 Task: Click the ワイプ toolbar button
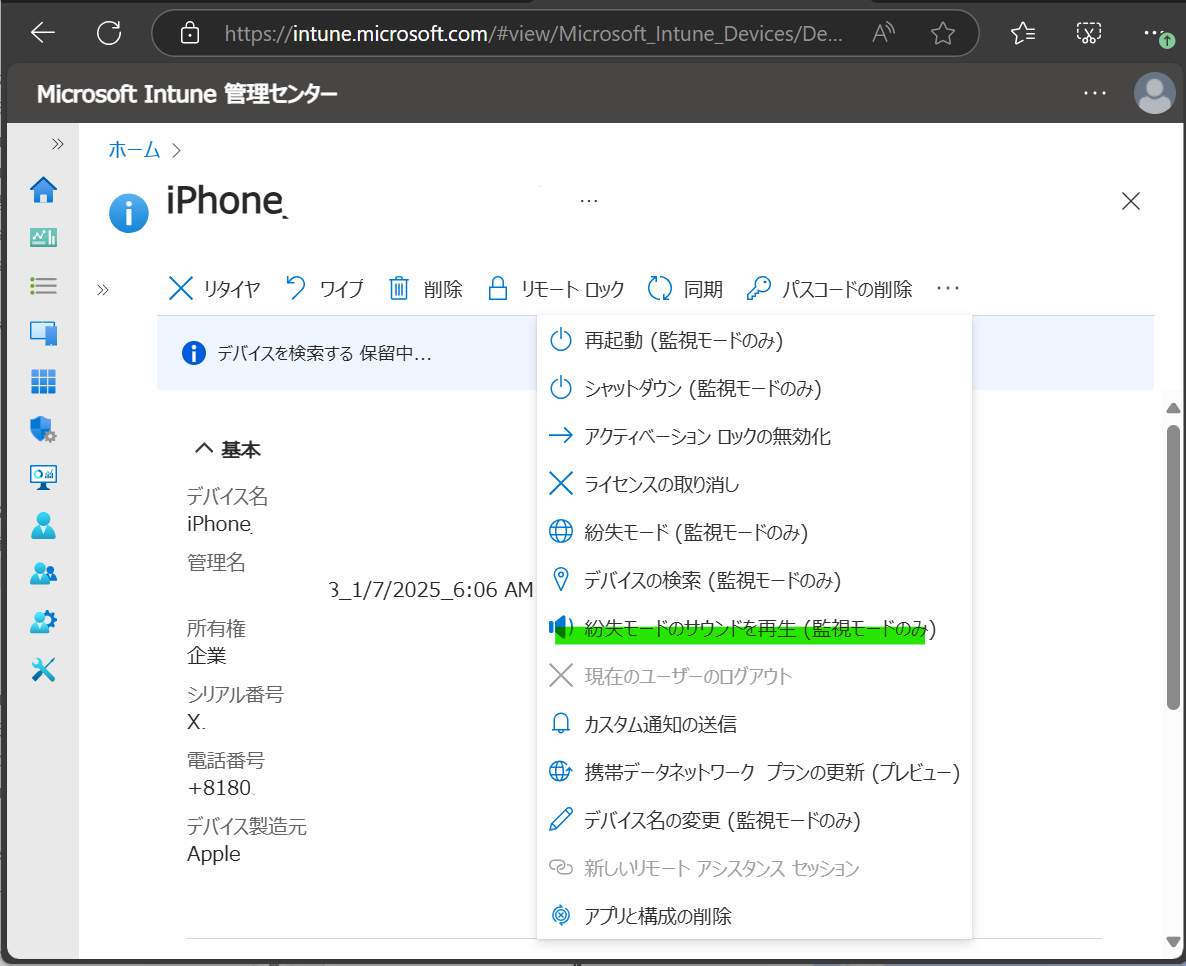324,289
